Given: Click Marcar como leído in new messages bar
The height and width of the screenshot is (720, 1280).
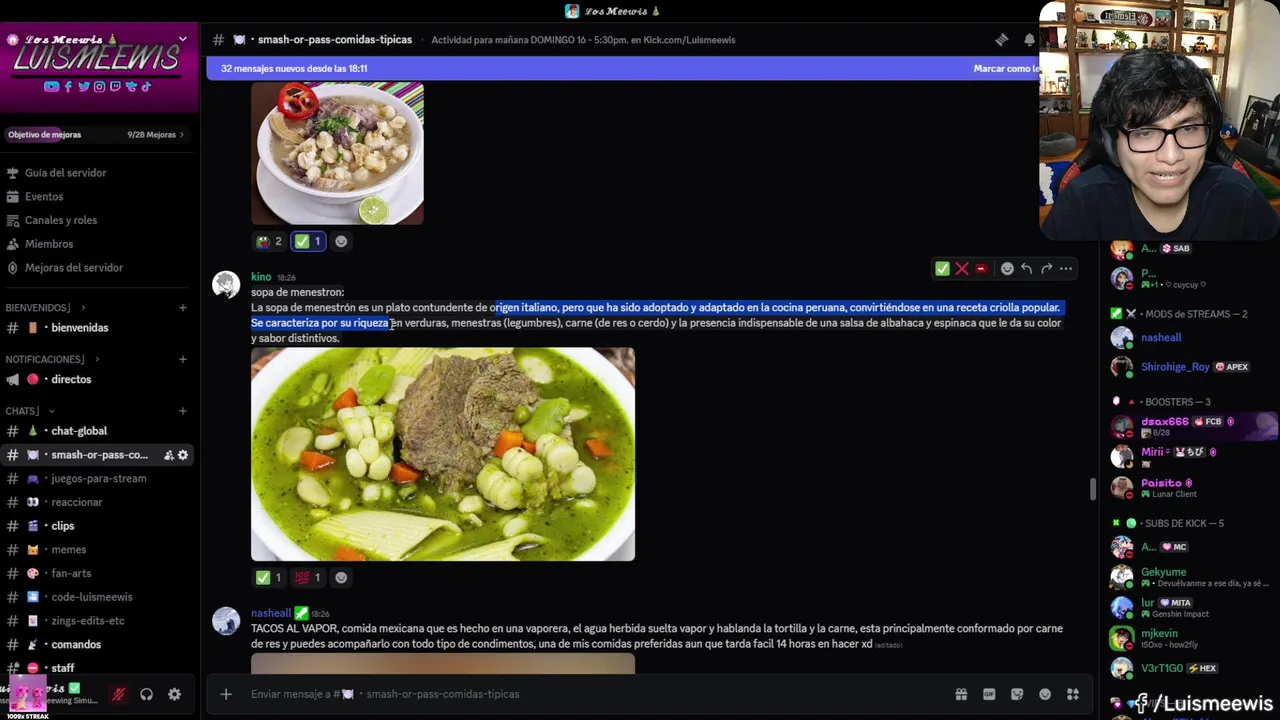Looking at the screenshot, I should [1006, 69].
